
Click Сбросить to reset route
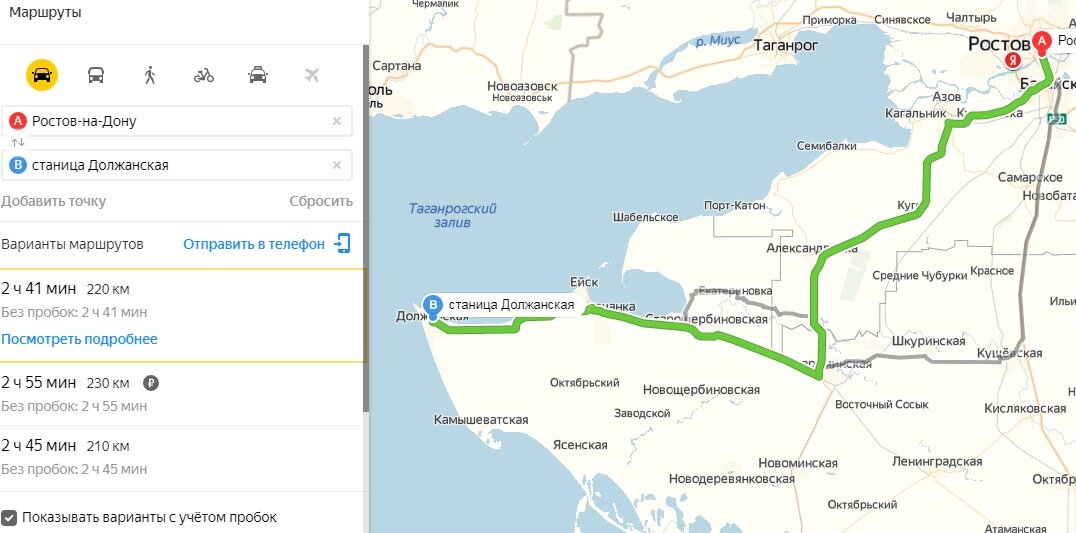click(x=321, y=201)
